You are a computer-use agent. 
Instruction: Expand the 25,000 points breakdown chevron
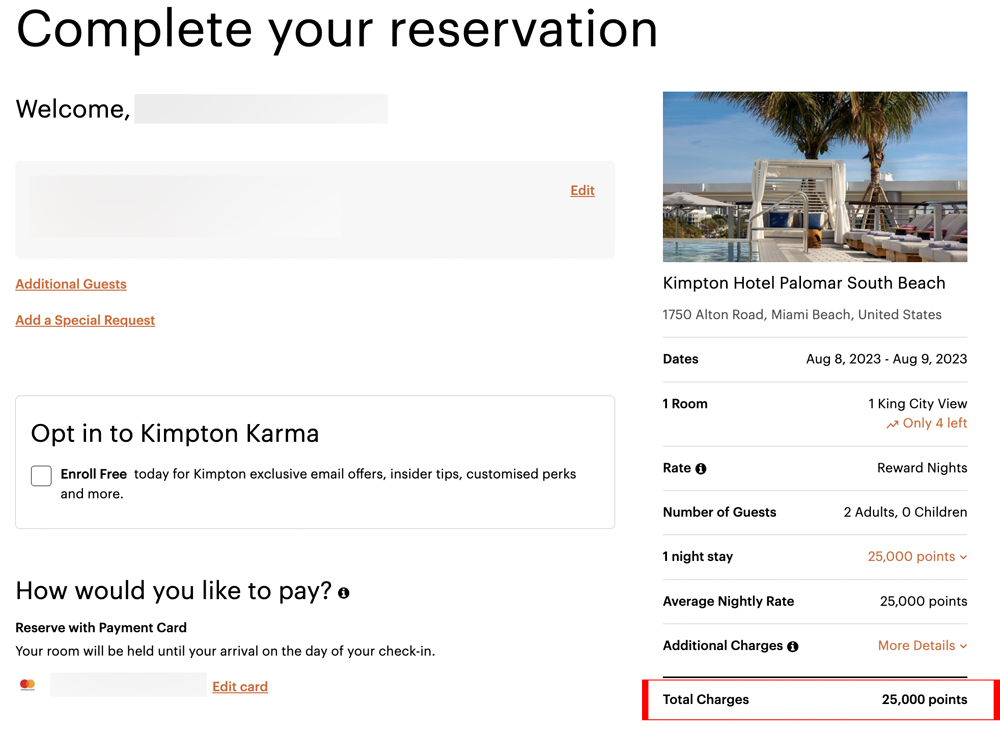pyautogui.click(x=964, y=556)
